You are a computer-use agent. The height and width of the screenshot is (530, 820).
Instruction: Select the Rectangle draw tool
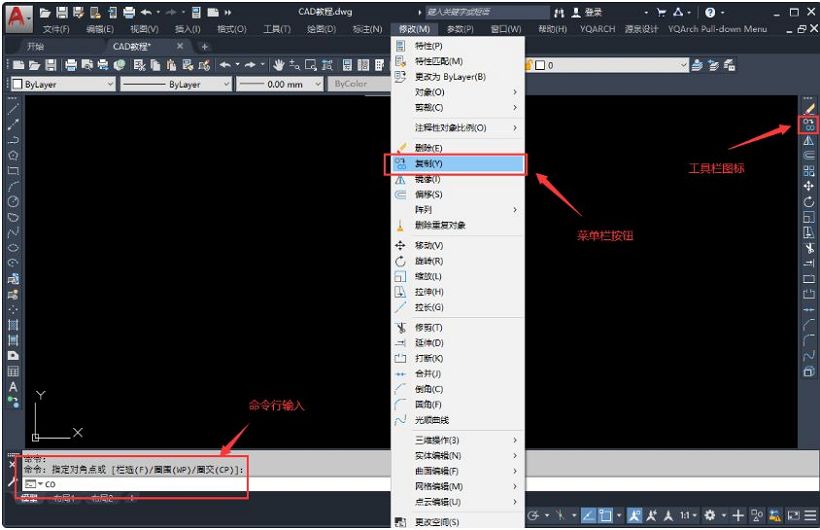13,171
